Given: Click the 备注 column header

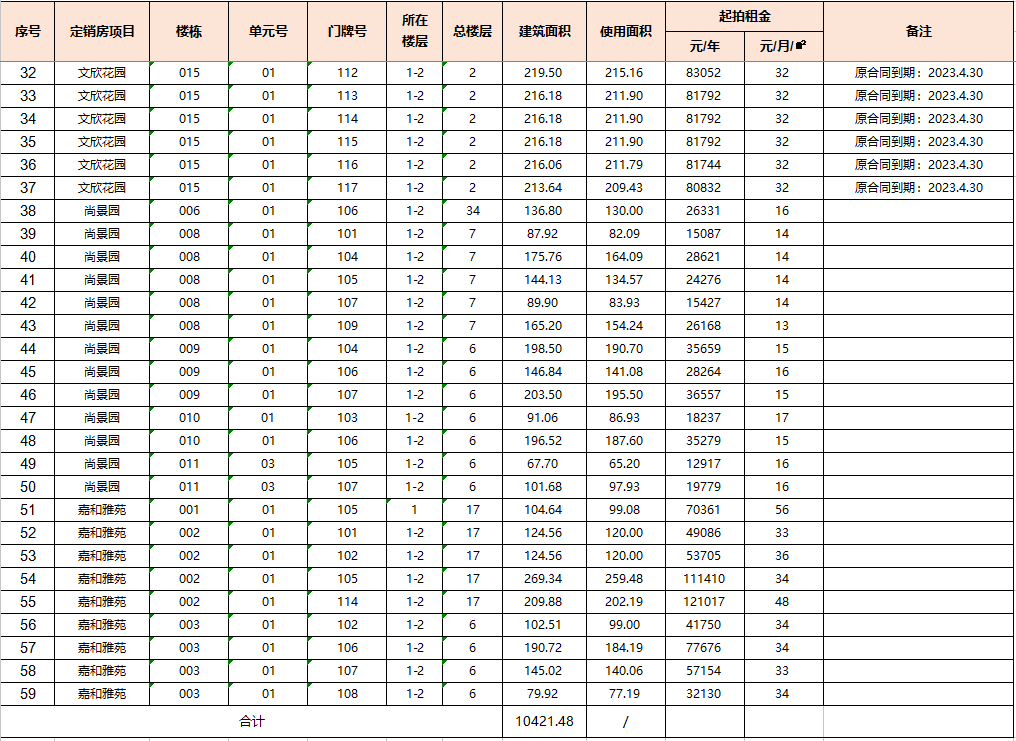Looking at the screenshot, I should (x=918, y=31).
